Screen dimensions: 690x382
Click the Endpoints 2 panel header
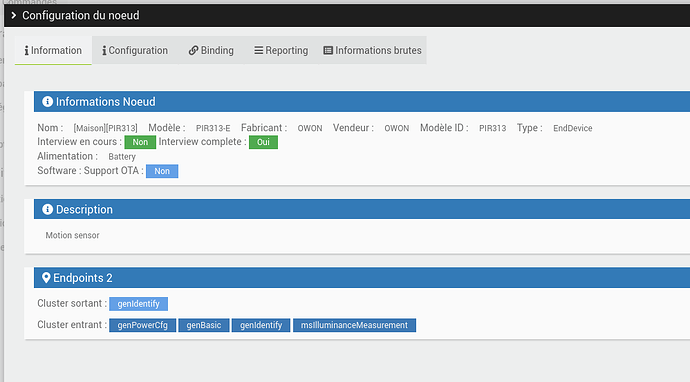362,278
